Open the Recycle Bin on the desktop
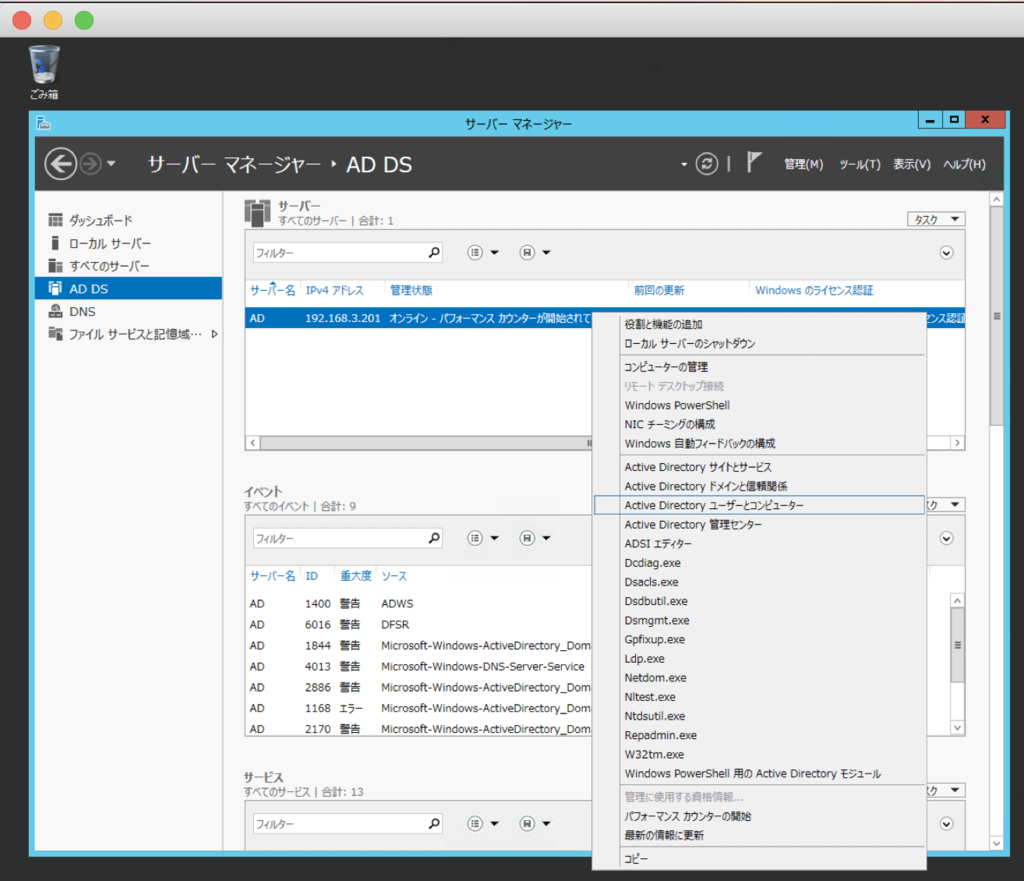 tap(44, 72)
